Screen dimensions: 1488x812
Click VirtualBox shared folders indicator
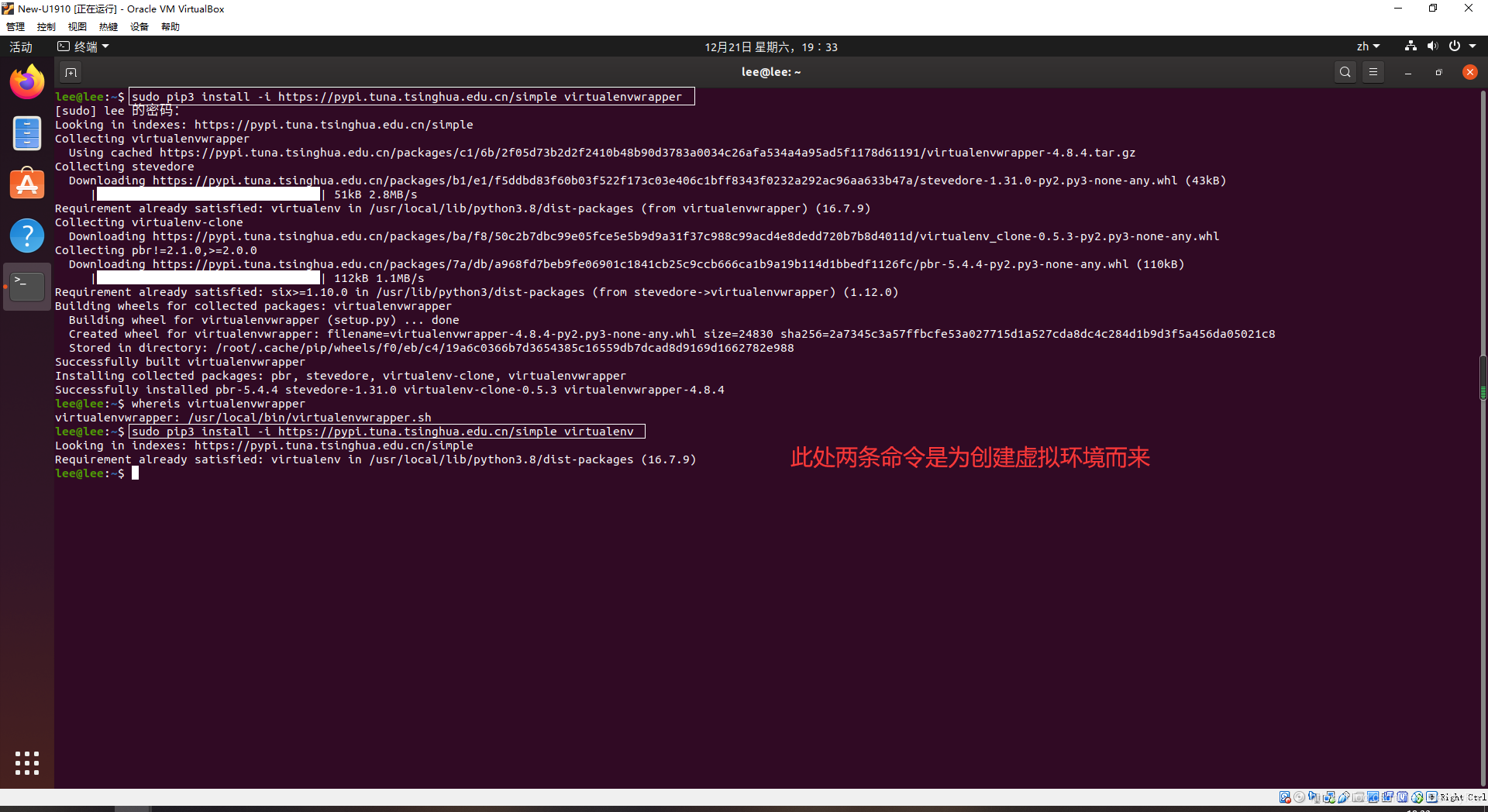pyautogui.click(x=1359, y=797)
